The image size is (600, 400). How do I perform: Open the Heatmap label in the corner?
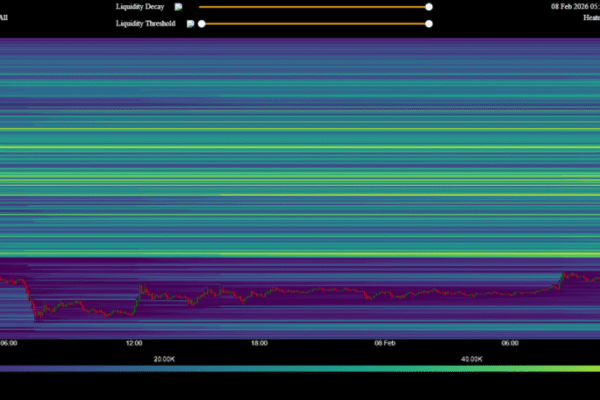[x=591, y=18]
